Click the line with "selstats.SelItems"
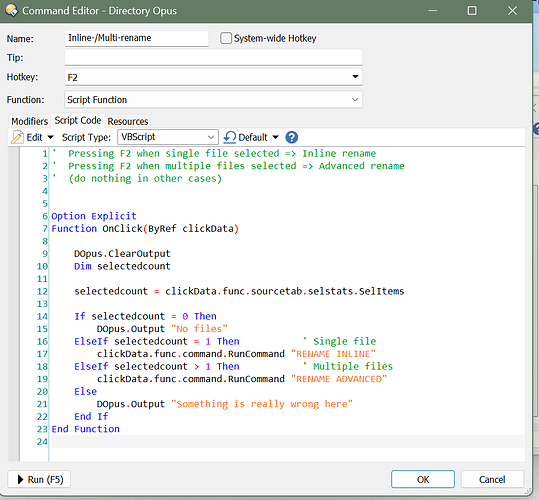This screenshot has height=500, width=539. tap(239, 291)
